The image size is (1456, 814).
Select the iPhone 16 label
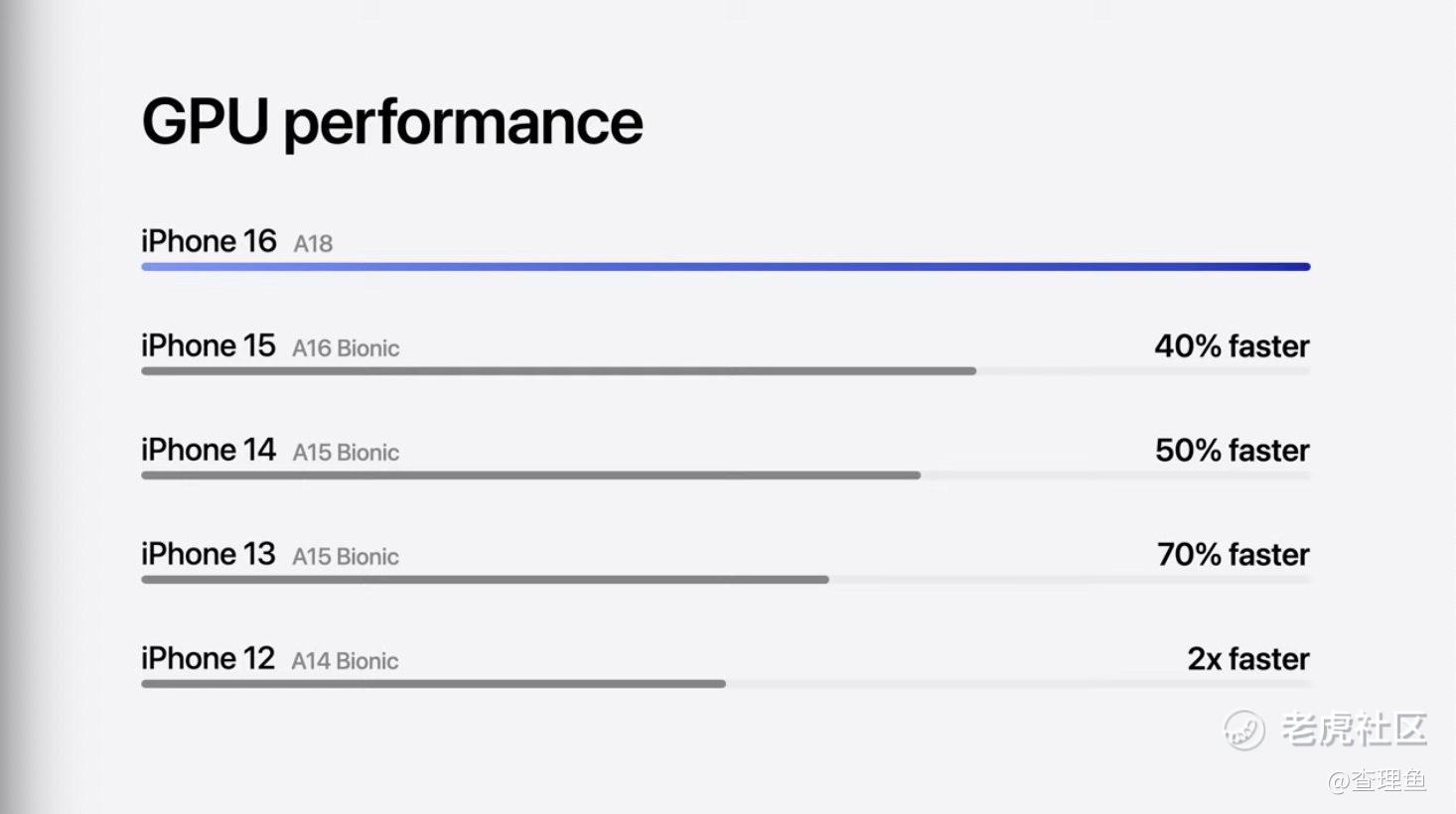(209, 241)
